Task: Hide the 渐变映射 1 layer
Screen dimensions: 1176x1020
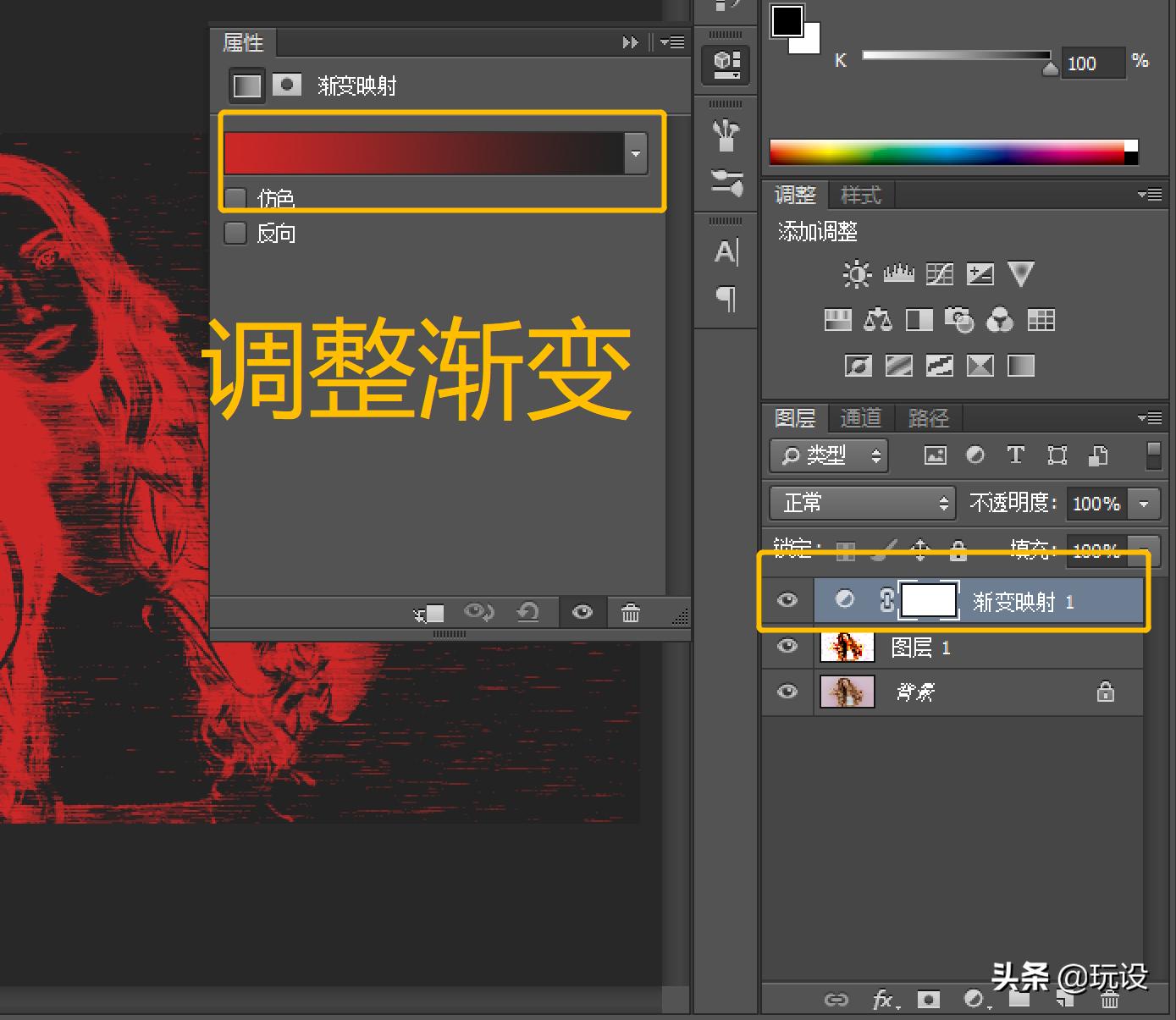Action: (x=787, y=600)
